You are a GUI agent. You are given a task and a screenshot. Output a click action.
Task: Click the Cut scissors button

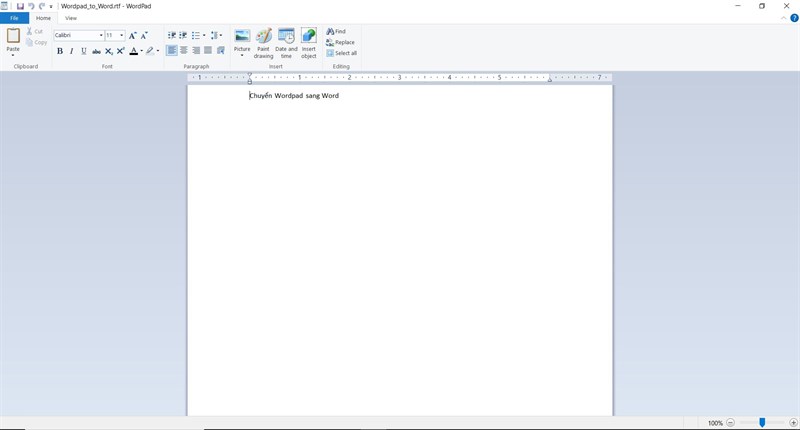coord(35,31)
